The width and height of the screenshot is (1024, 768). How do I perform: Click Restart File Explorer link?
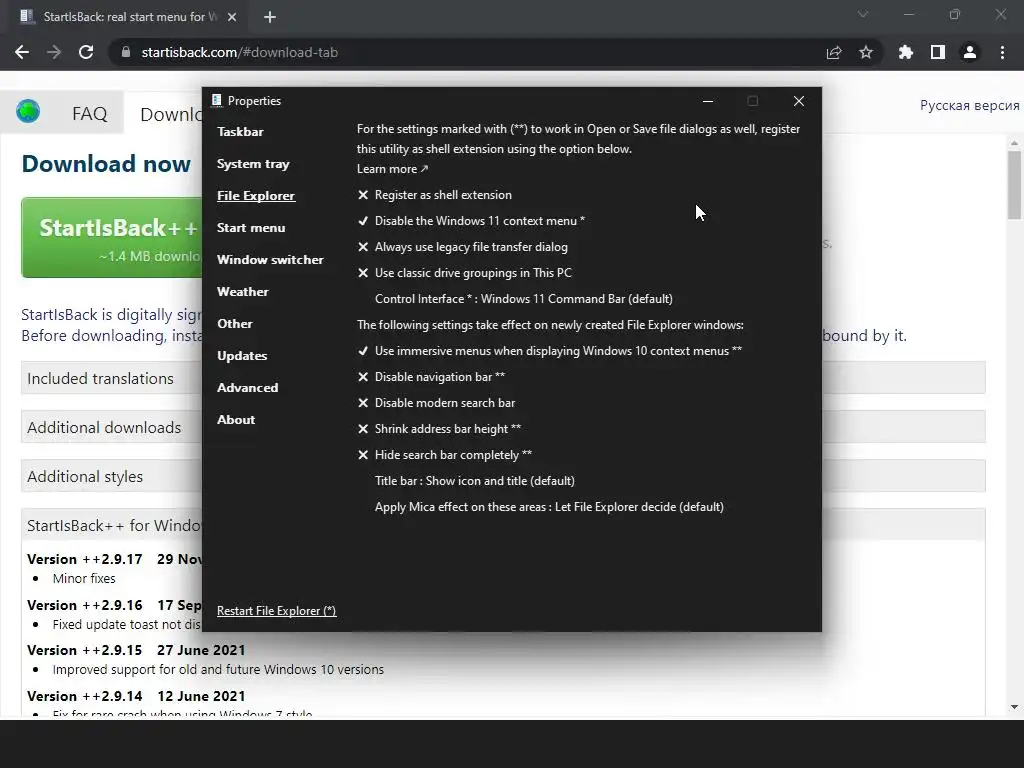pyautogui.click(x=276, y=611)
